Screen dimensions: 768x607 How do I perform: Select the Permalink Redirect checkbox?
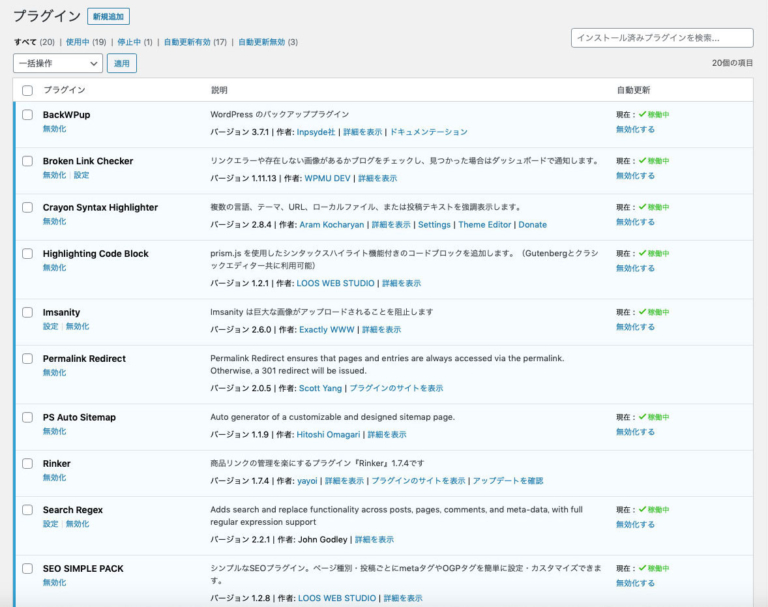click(27, 359)
